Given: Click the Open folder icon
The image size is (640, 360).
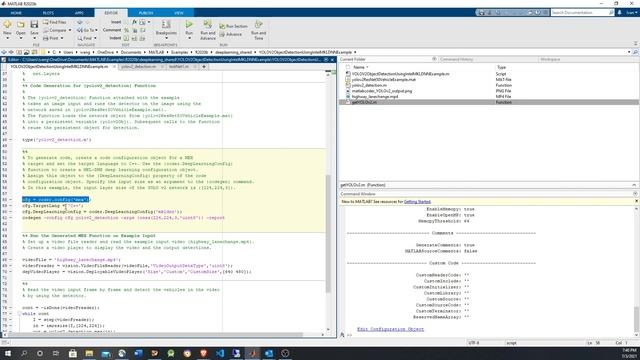Looking at the screenshot, I should (20, 24).
